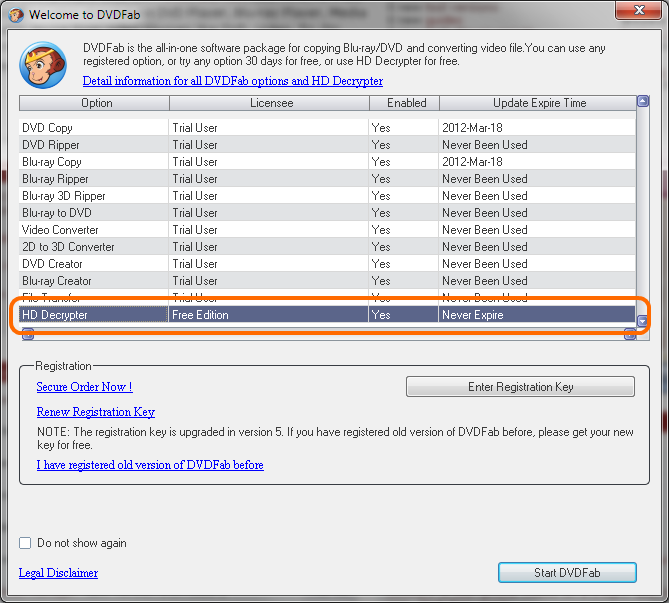Open the Legal Disclaimer link
This screenshot has height=603, width=669.
click(58, 573)
